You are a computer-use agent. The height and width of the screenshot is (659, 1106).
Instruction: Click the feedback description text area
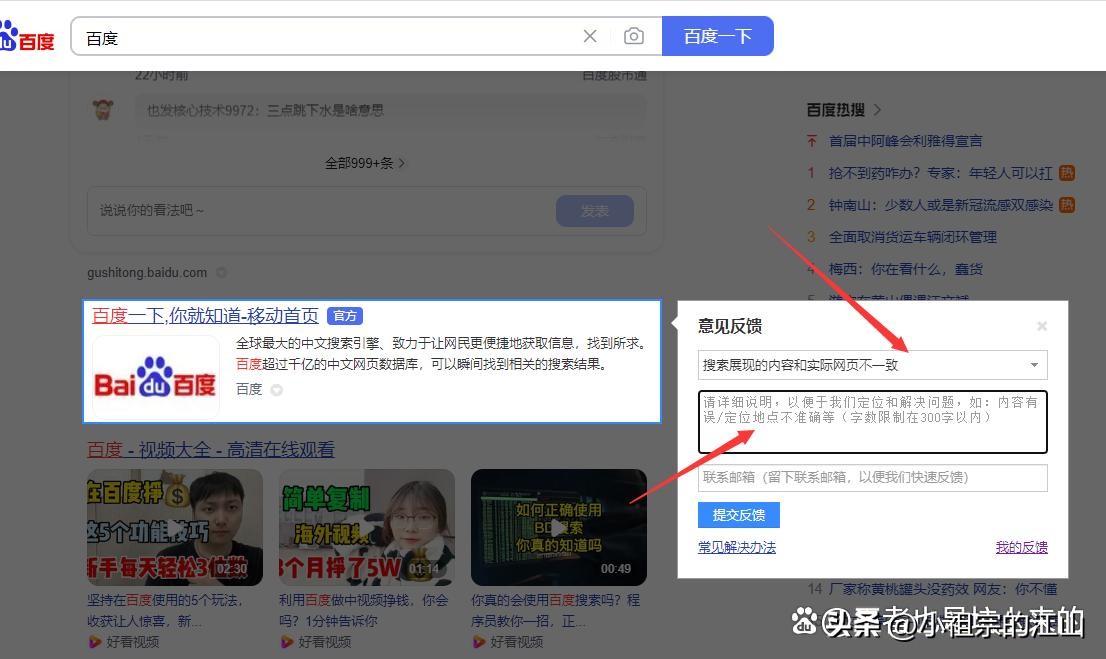point(872,421)
